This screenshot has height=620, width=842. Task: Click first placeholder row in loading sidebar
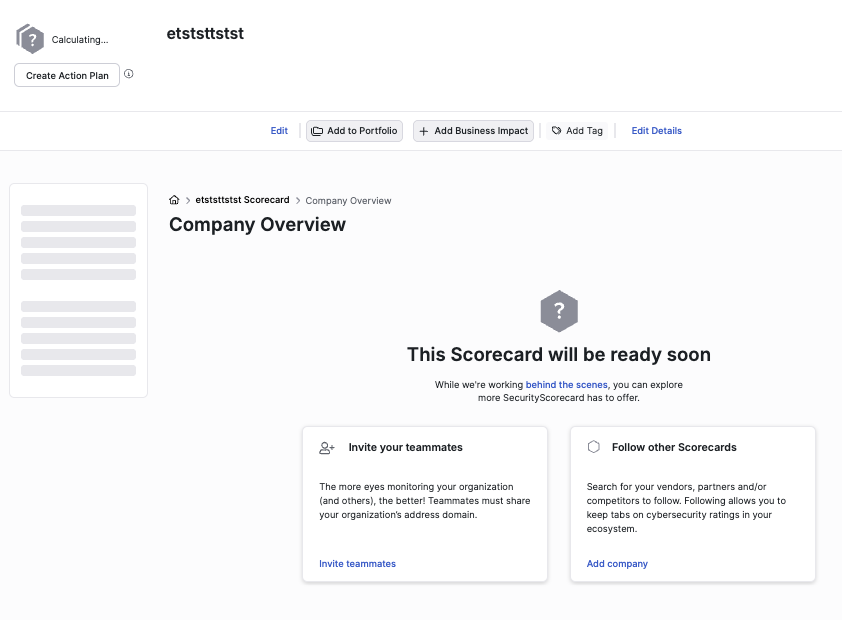point(78,210)
